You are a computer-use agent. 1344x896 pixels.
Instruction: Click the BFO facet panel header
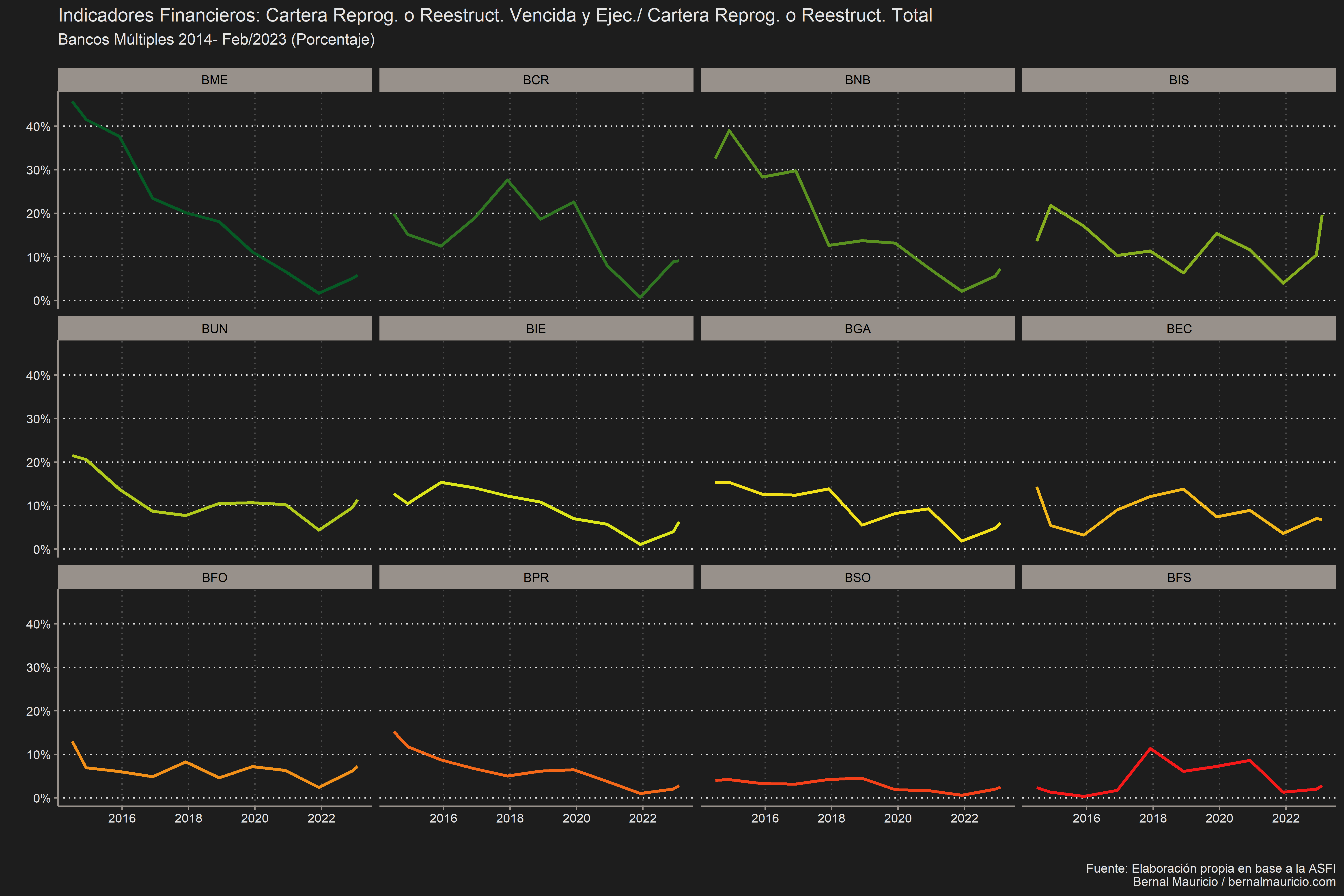[215, 577]
